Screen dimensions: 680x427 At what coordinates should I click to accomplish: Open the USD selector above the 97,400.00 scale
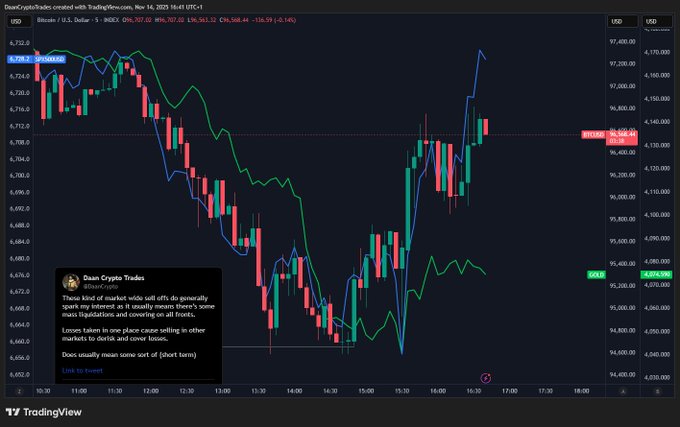click(x=622, y=21)
